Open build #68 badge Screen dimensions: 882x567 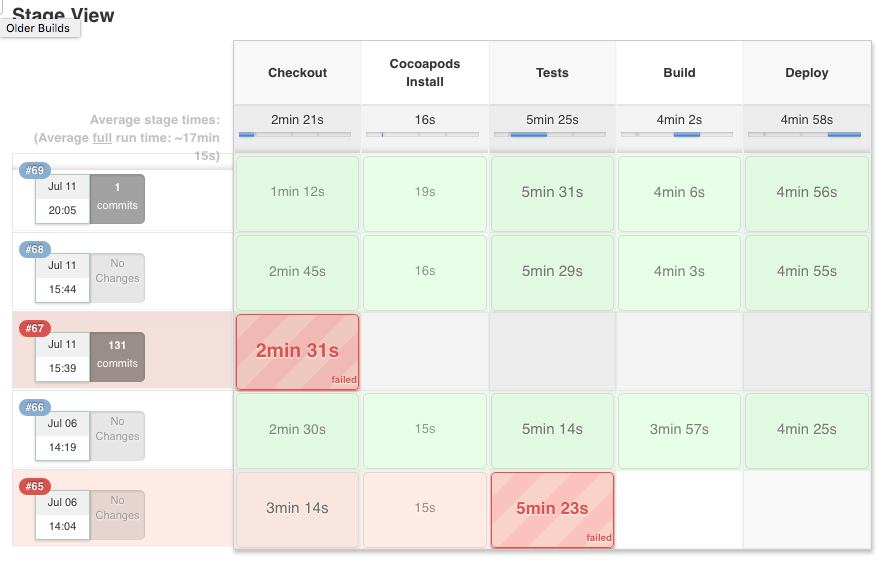click(x=35, y=249)
